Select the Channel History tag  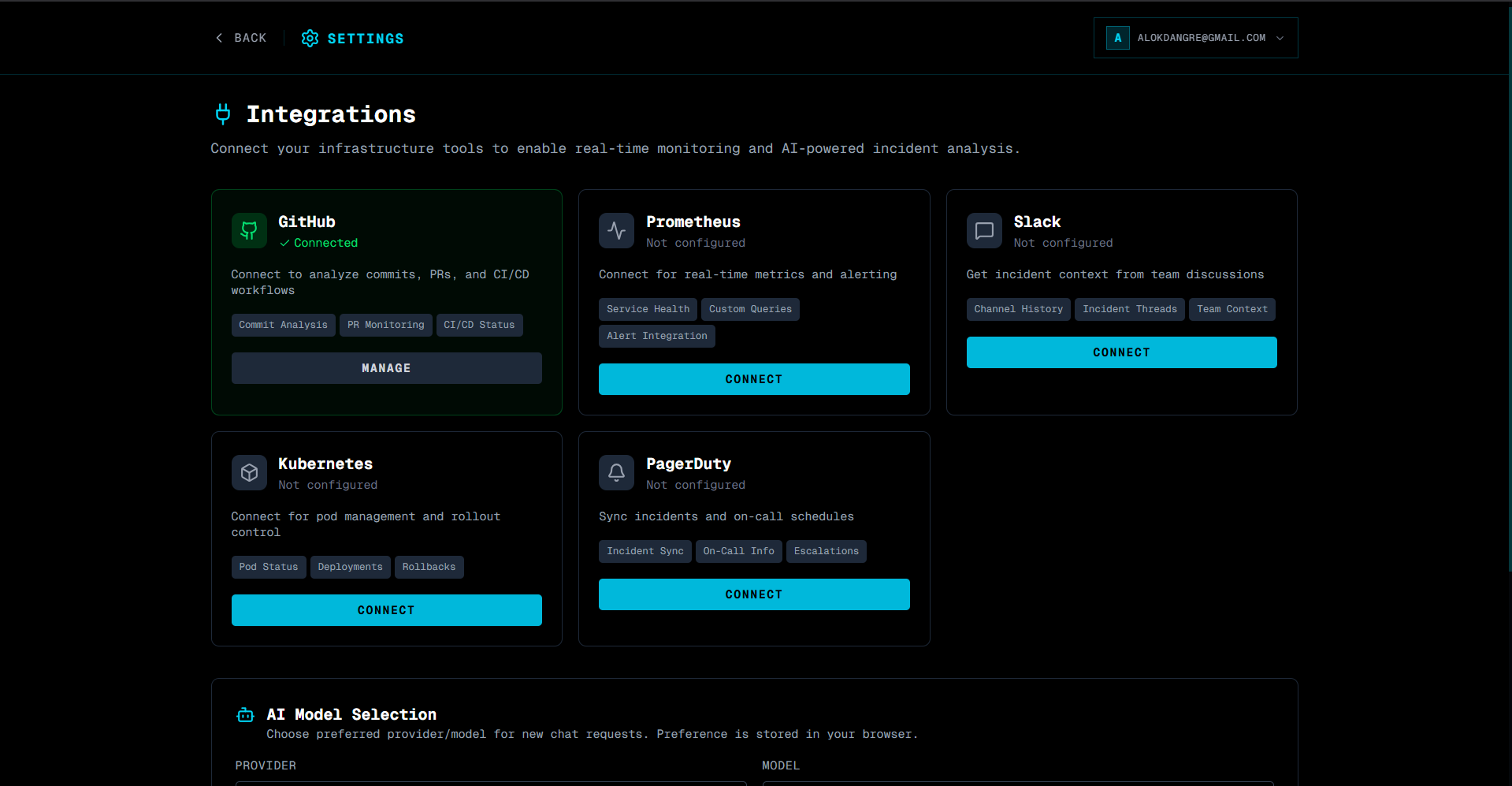1019,309
